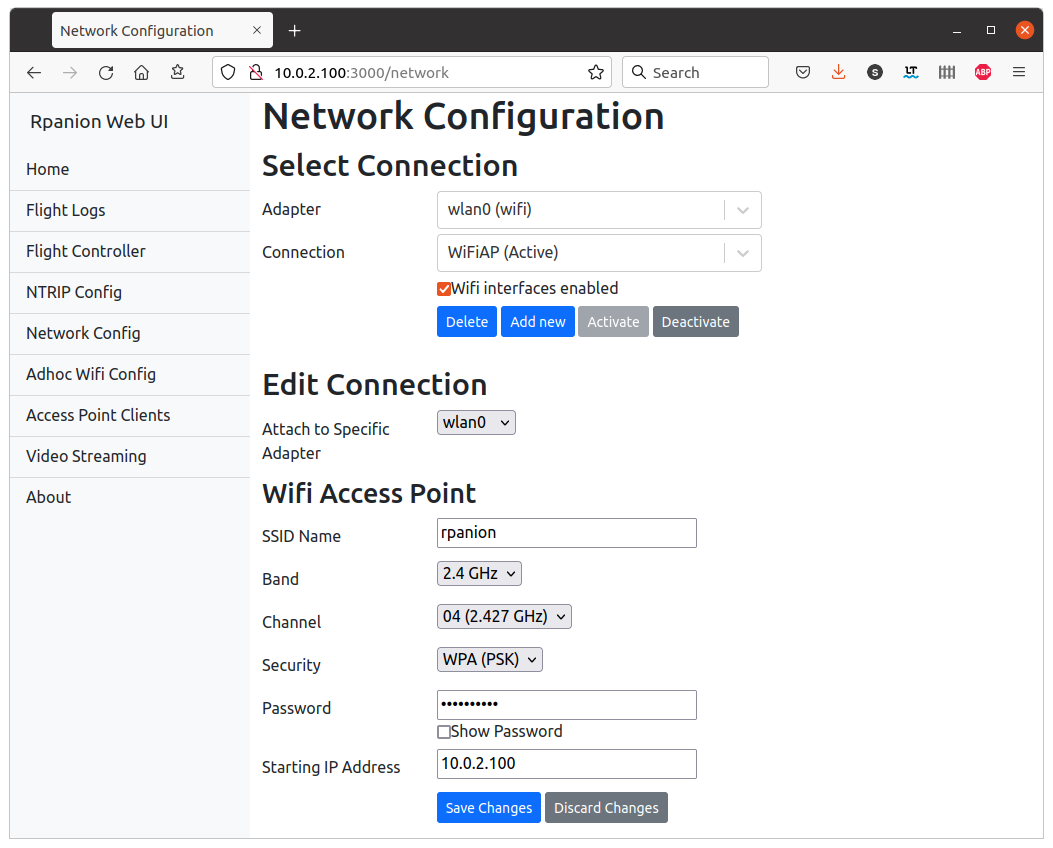Enable the Show Password checkbox
The image size is (1053, 848).
click(444, 732)
